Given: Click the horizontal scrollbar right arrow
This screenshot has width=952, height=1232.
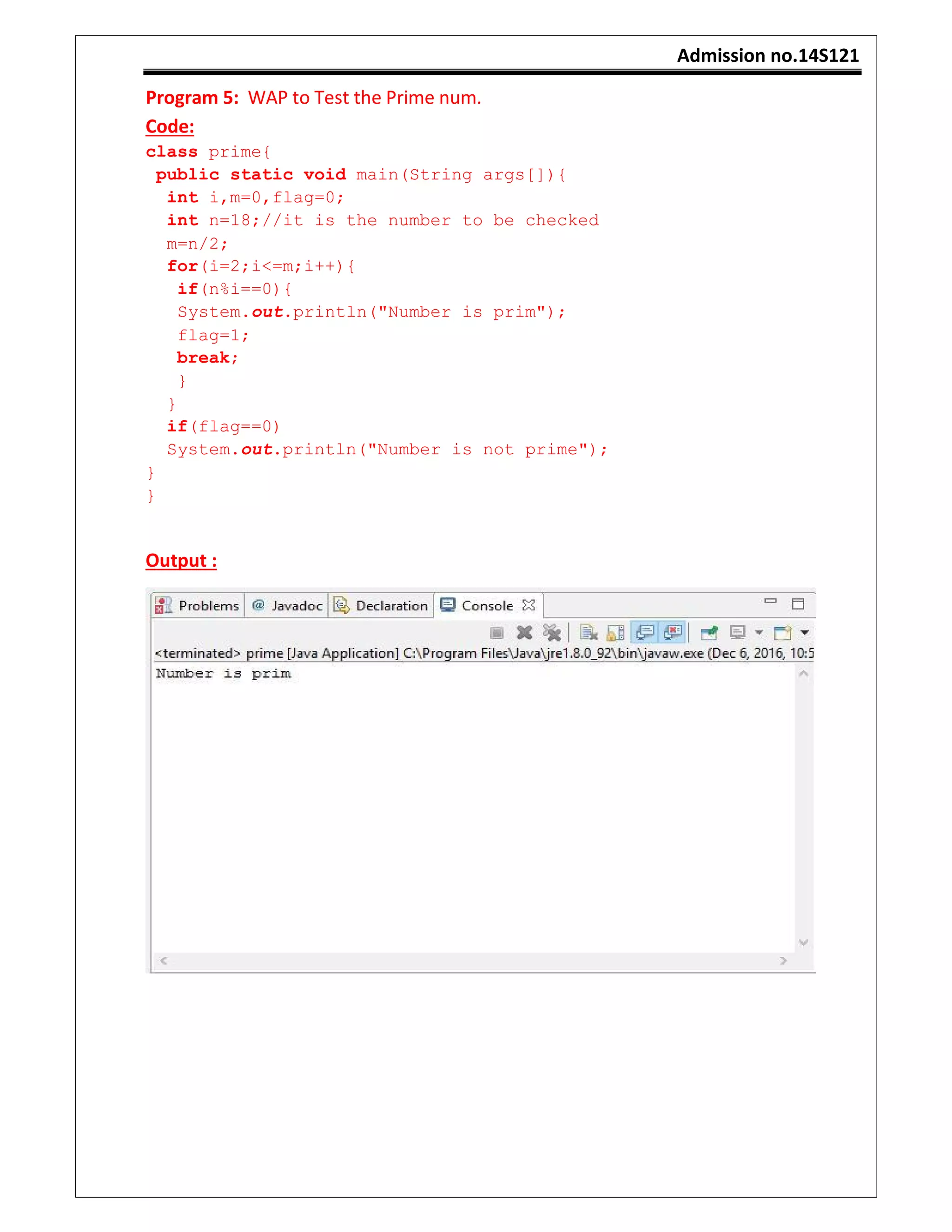Looking at the screenshot, I should pos(783,960).
